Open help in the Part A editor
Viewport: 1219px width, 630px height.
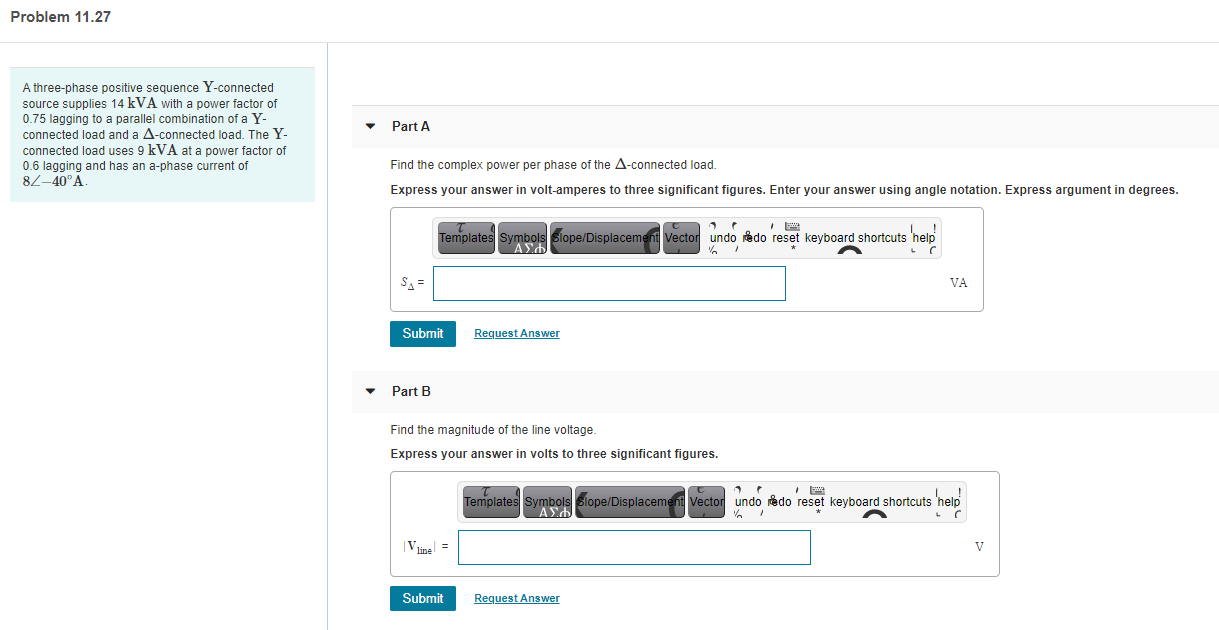pyautogui.click(x=923, y=238)
